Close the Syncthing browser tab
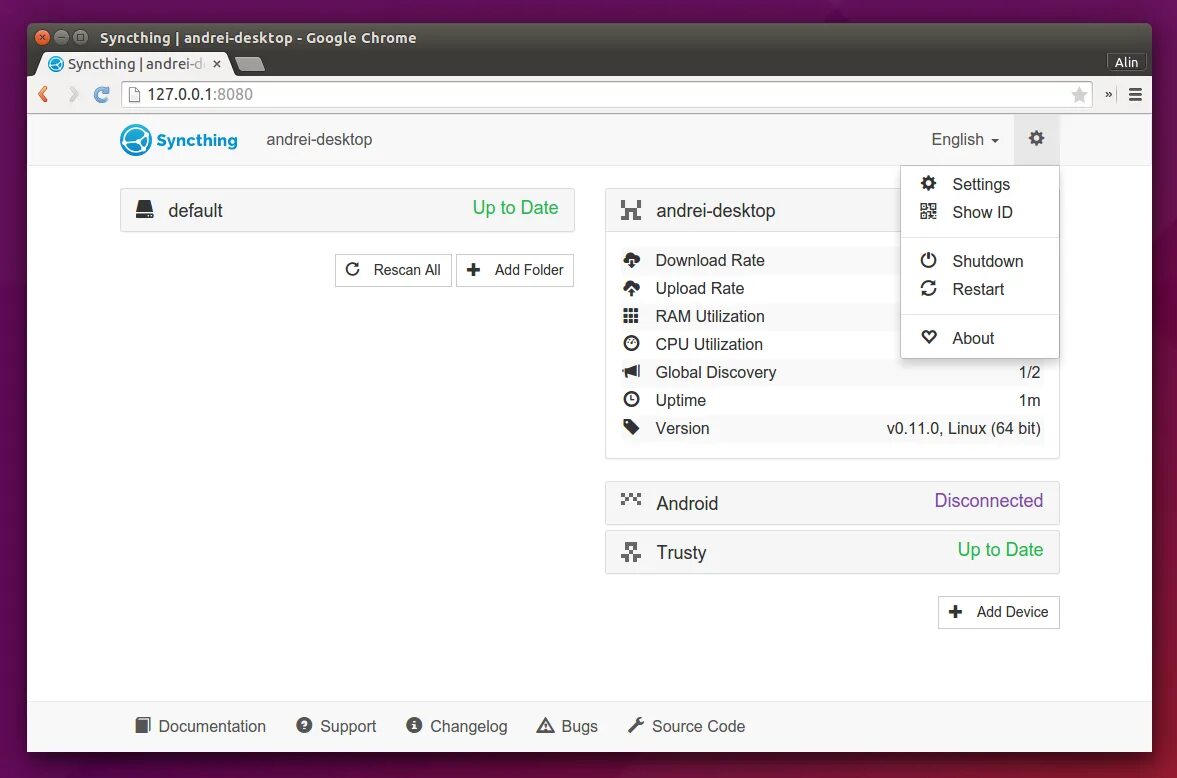The image size is (1177, 778). (216, 64)
